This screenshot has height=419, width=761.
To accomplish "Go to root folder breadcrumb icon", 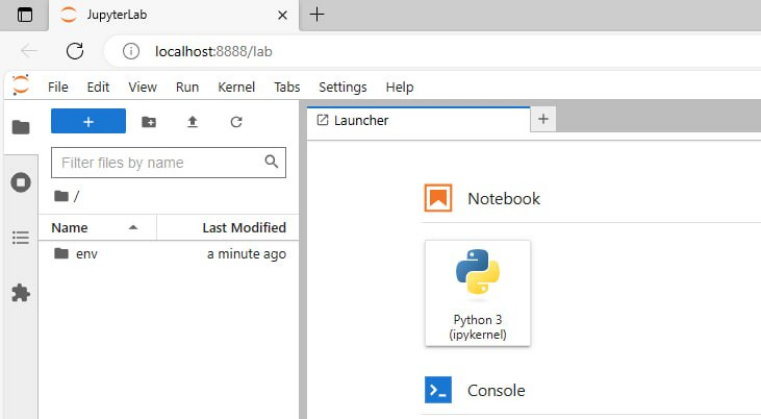I will (x=61, y=196).
